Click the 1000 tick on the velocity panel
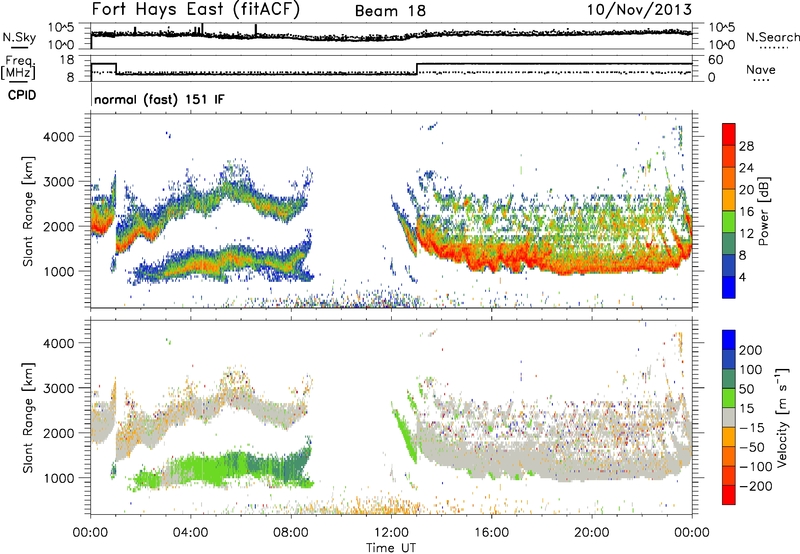 click(58, 478)
